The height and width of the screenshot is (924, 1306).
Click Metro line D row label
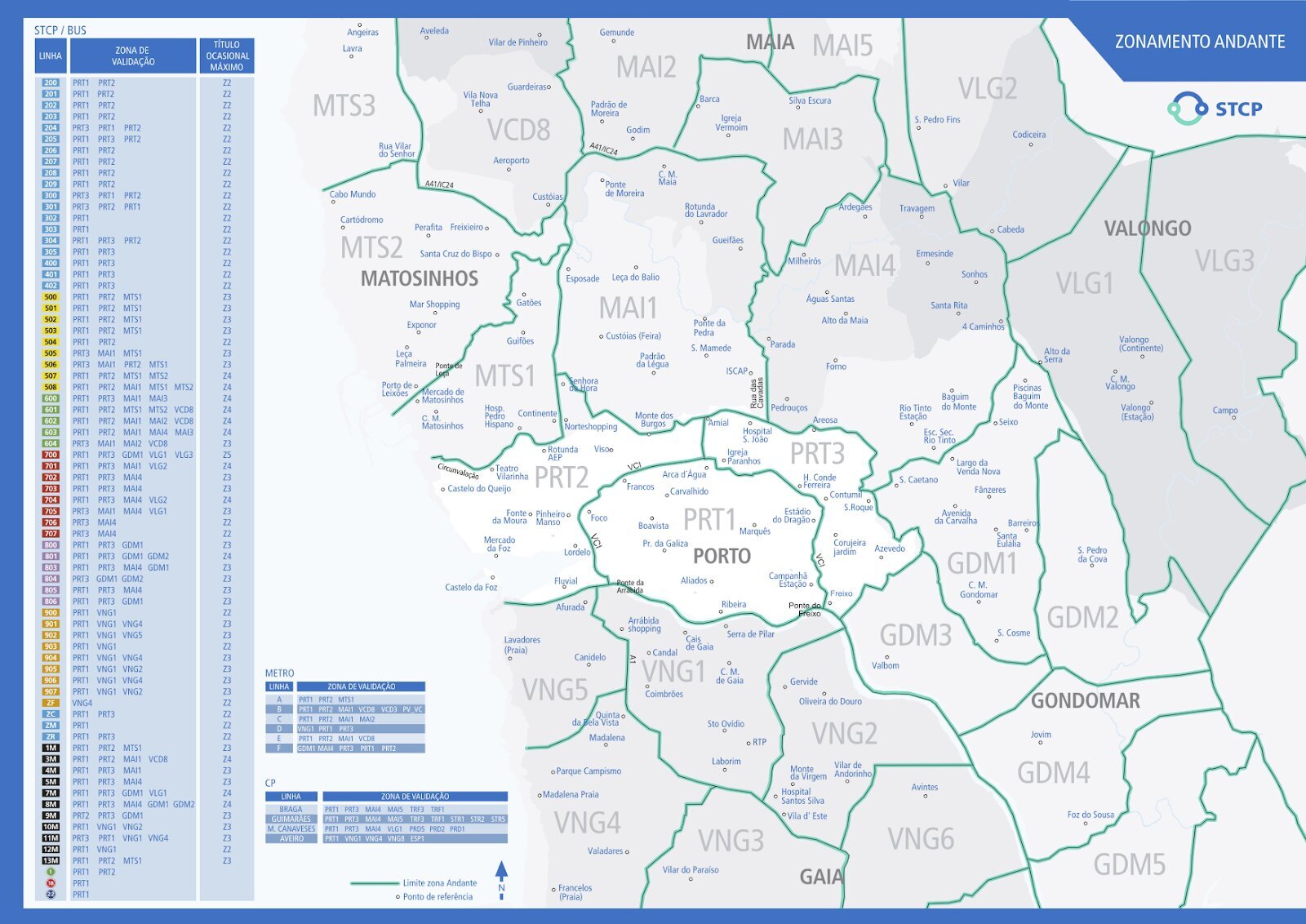tap(279, 729)
